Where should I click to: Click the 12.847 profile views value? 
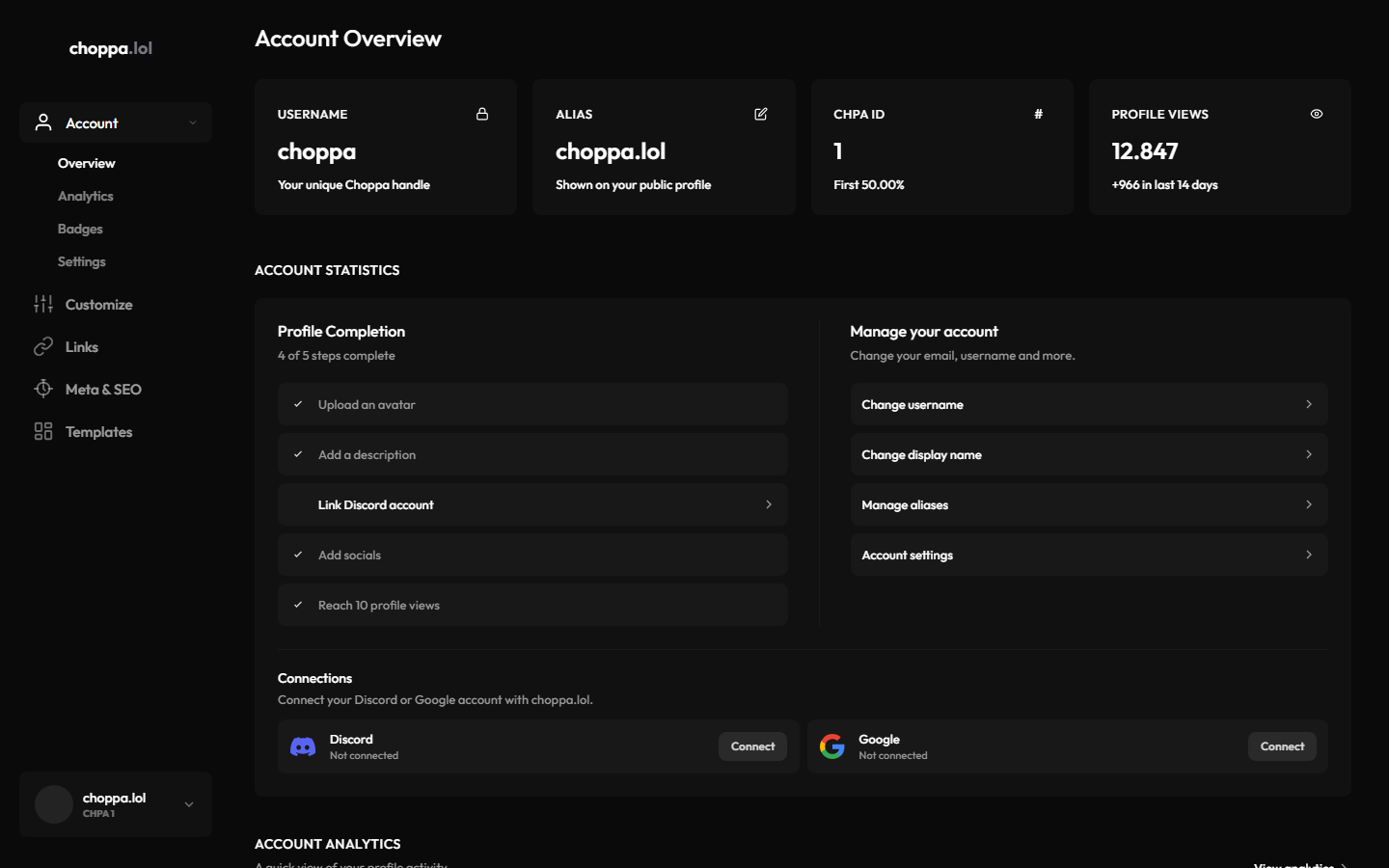click(x=1145, y=151)
